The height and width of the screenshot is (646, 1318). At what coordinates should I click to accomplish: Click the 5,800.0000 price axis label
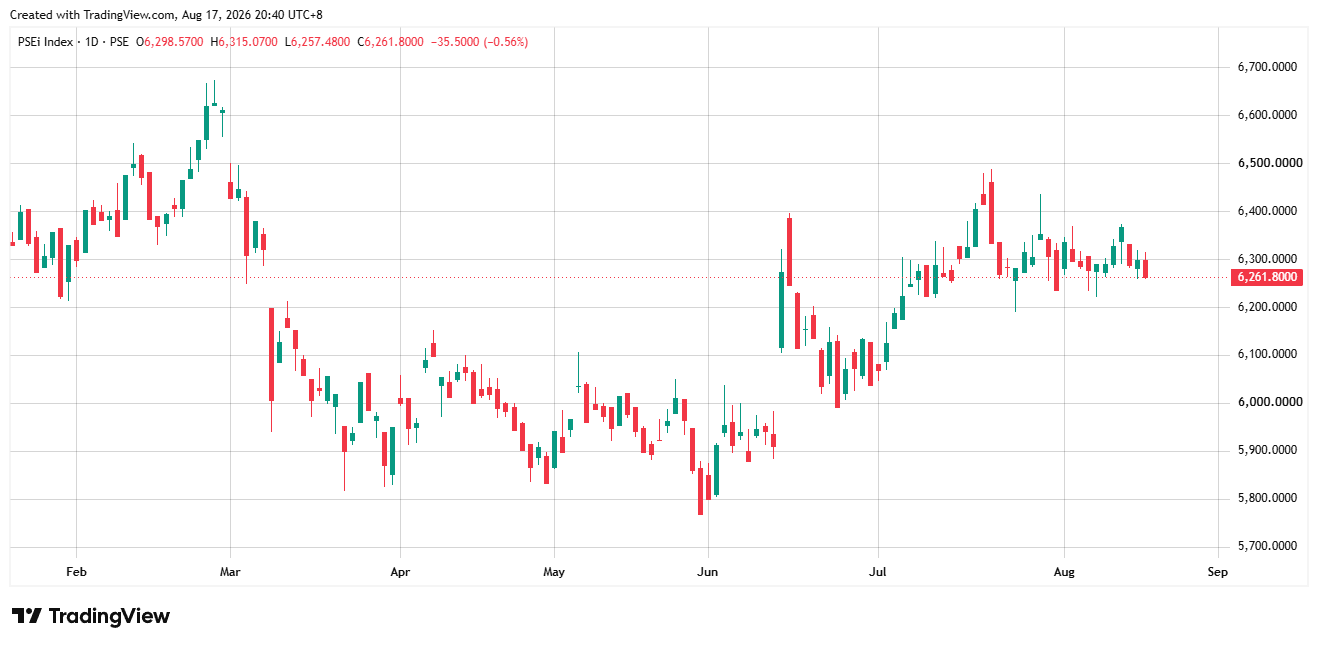pos(1267,499)
